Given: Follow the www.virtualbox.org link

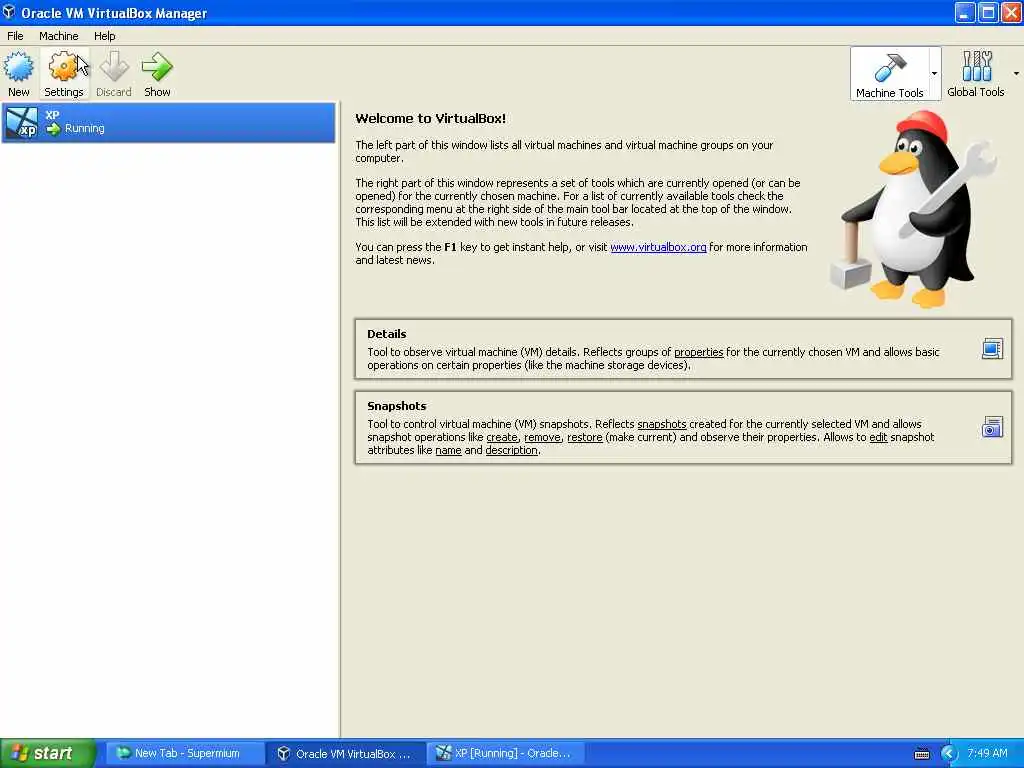Looking at the screenshot, I should click(658, 247).
